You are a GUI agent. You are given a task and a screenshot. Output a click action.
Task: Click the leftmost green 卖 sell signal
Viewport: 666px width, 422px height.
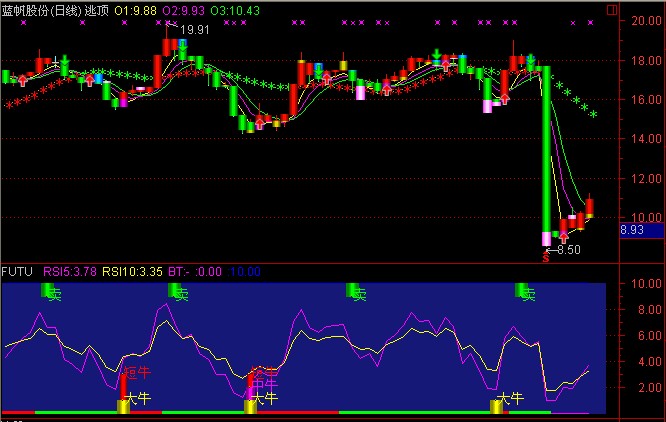(x=50, y=292)
